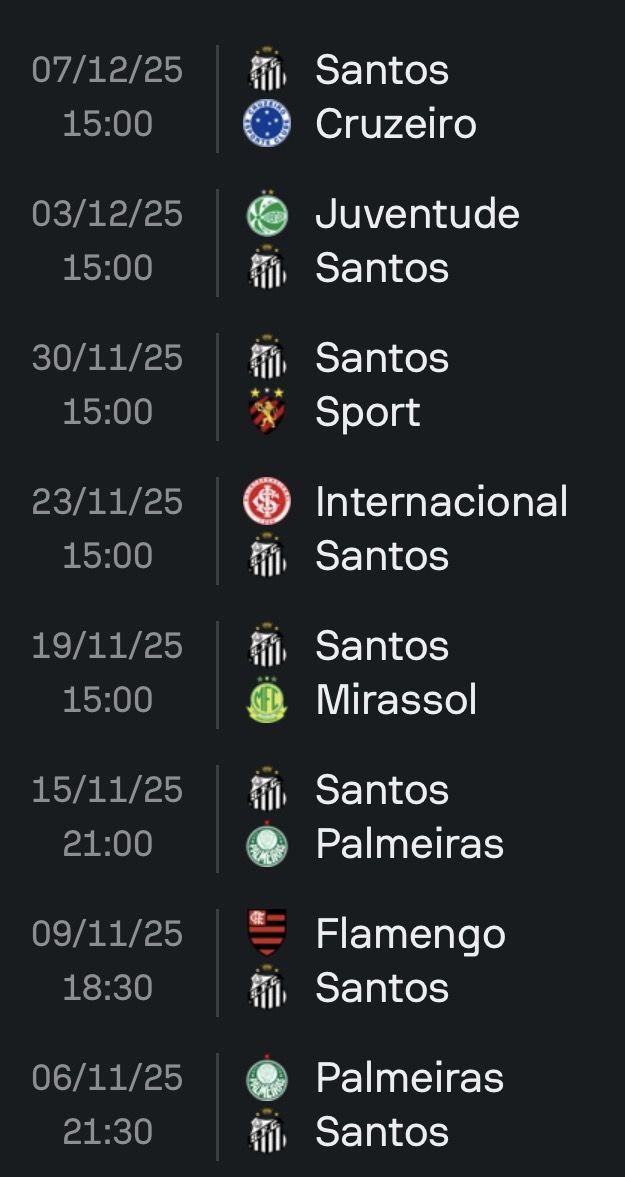Open the Mirassol team name
625x1177 pixels.
[396, 700]
